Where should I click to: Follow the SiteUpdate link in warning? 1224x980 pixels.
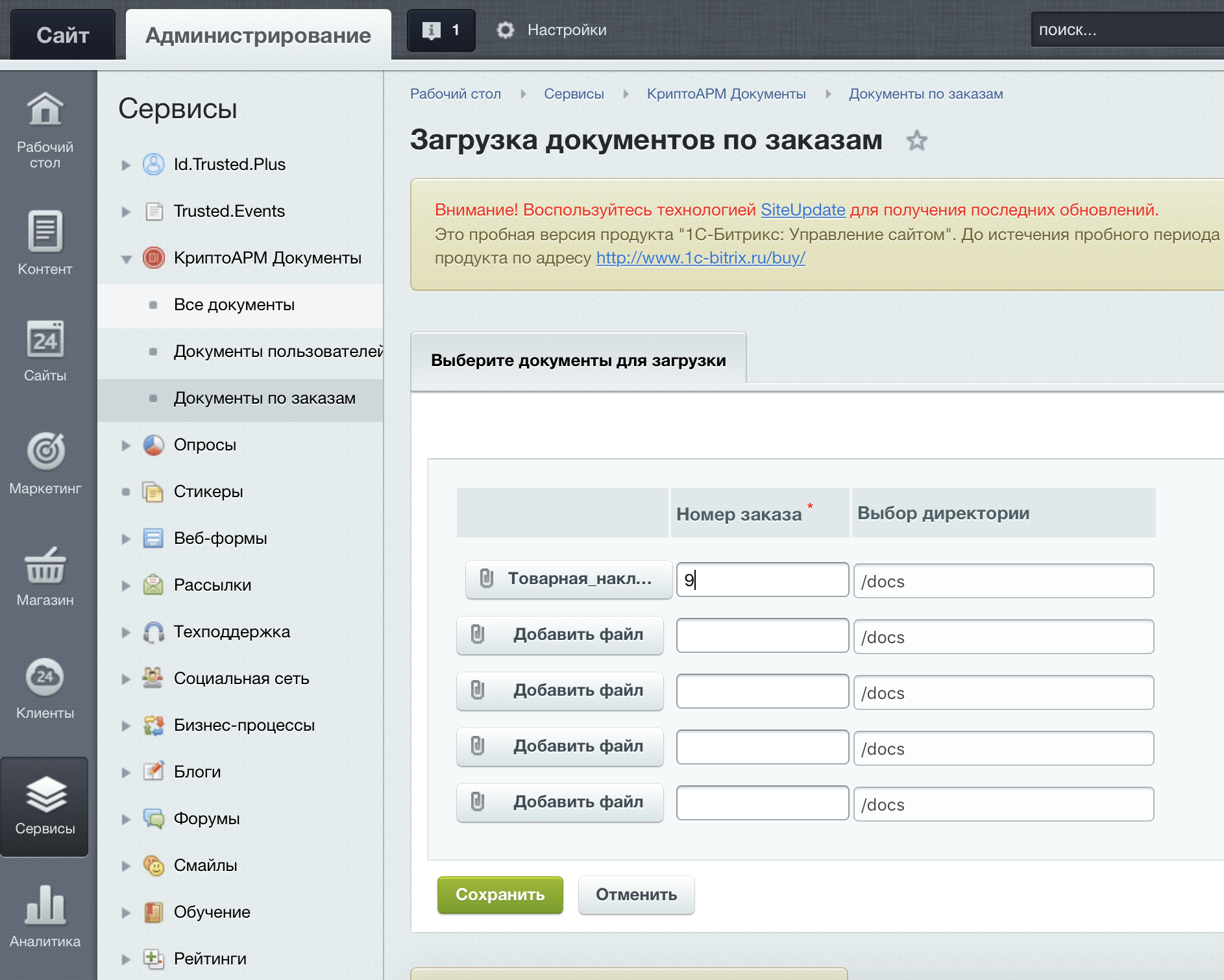coord(803,210)
